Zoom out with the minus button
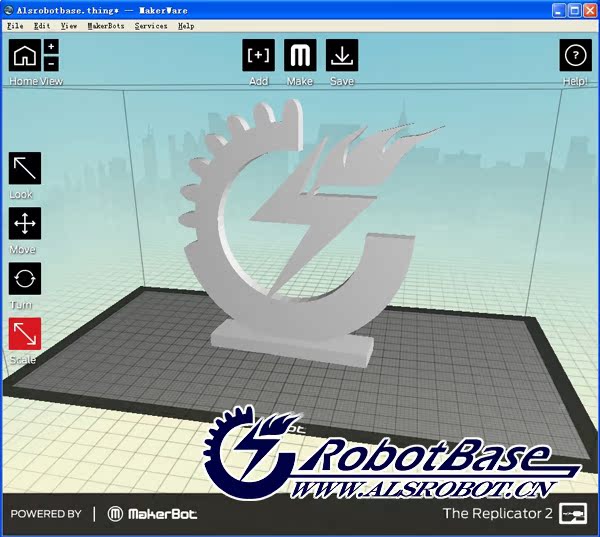600x537 pixels. coord(51,64)
